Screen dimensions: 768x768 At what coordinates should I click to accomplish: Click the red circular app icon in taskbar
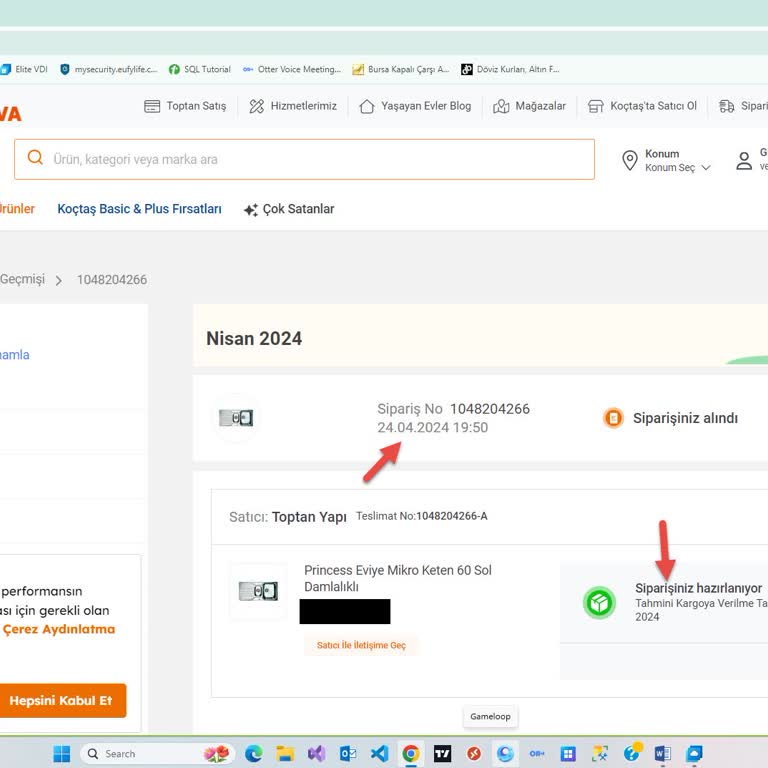pyautogui.click(x=474, y=753)
